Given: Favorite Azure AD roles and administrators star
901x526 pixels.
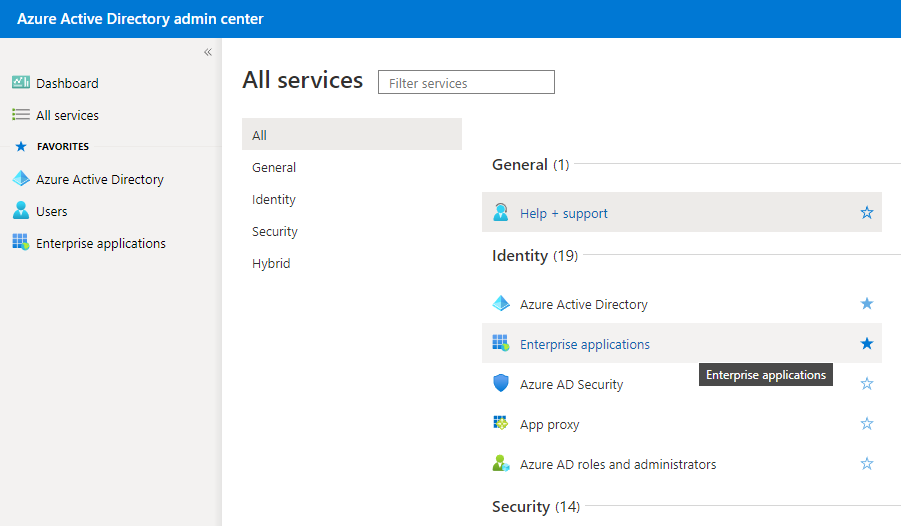Looking at the screenshot, I should pyautogui.click(x=867, y=463).
